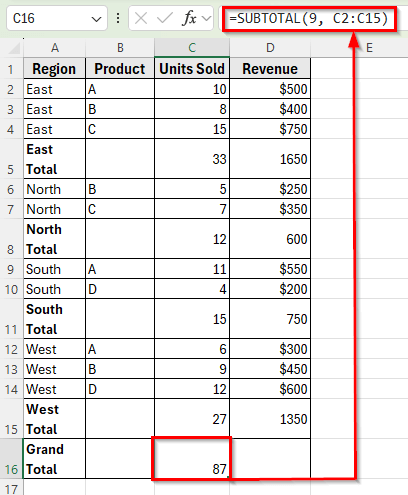The width and height of the screenshot is (408, 495).
Task: Click the Region header cell
Action: (55, 69)
